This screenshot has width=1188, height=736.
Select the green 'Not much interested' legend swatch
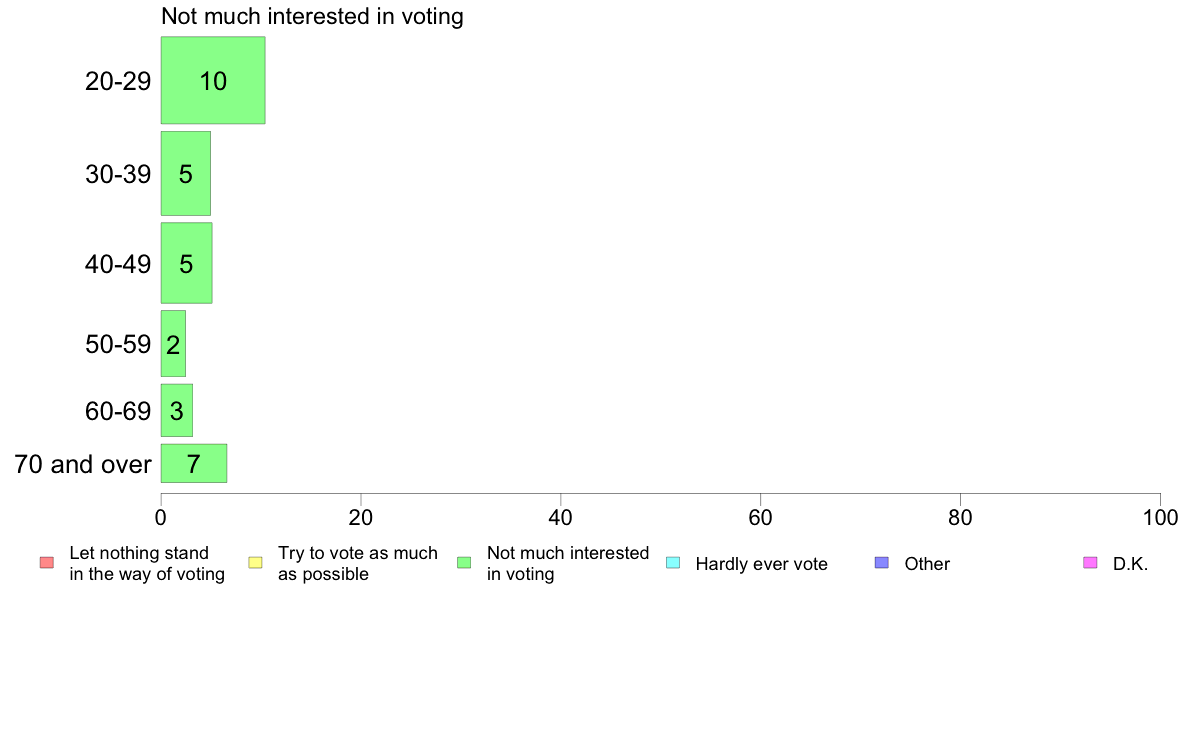(464, 563)
